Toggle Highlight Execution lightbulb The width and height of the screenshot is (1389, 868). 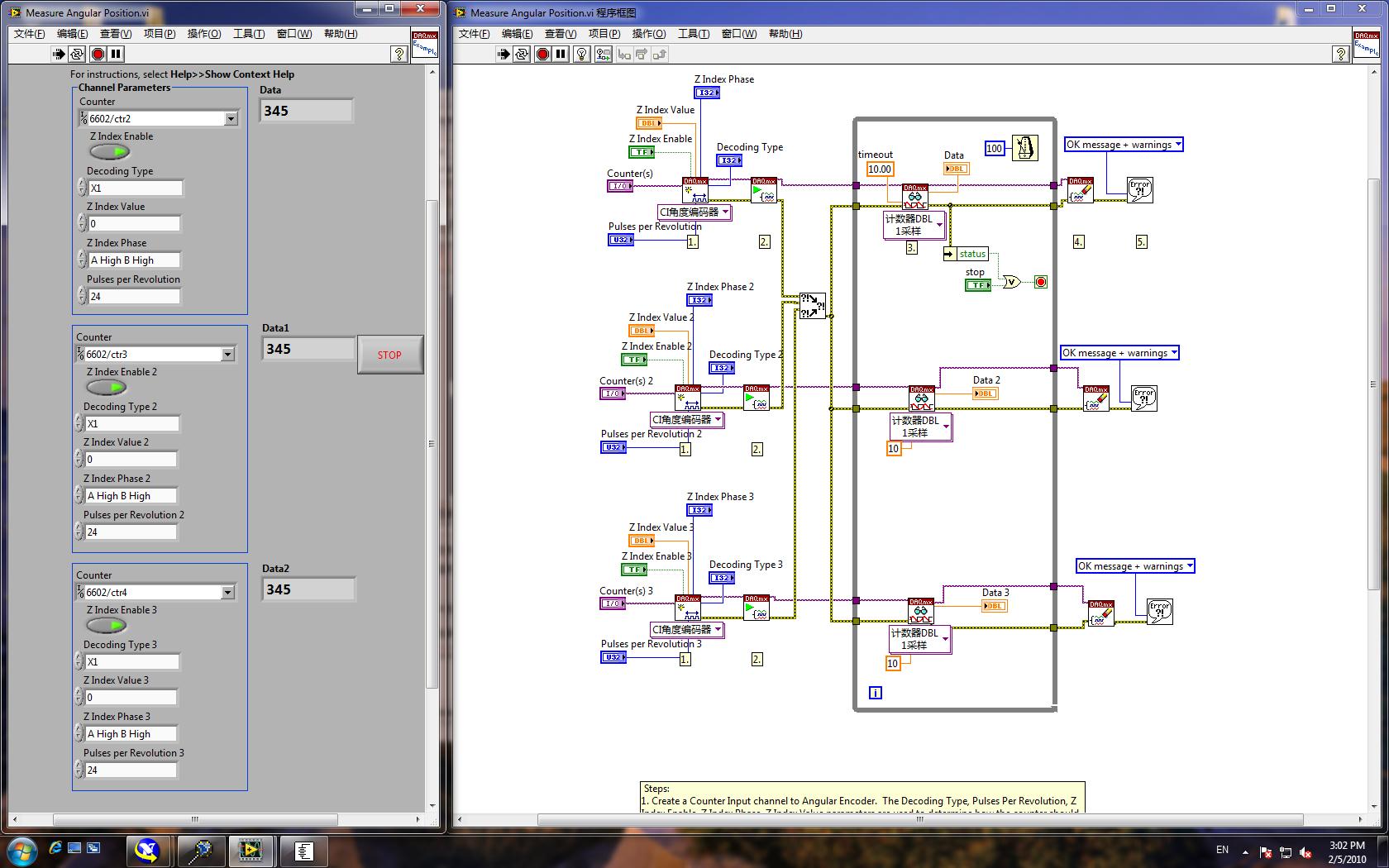click(x=582, y=55)
